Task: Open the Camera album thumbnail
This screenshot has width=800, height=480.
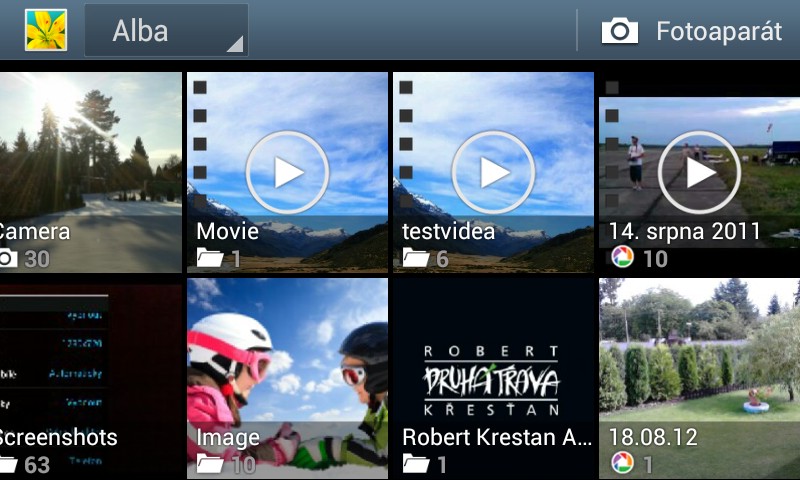Action: 90,172
